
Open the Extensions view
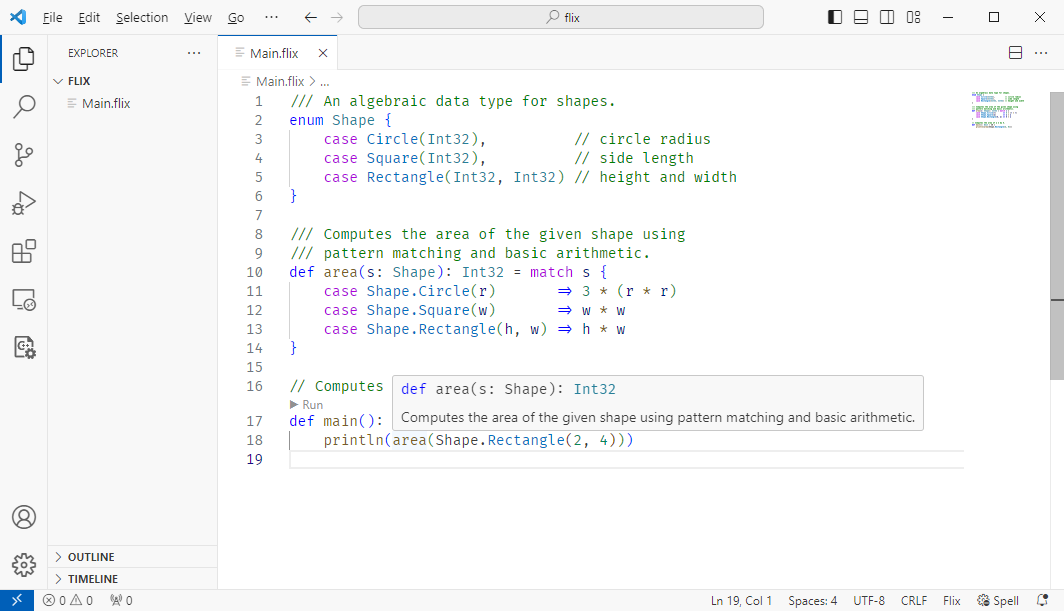(24, 251)
